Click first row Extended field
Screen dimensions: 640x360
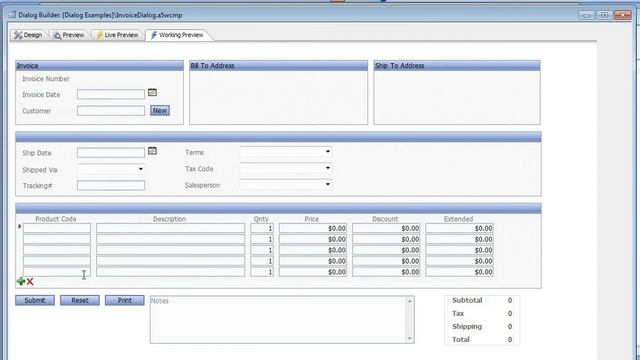click(460, 228)
